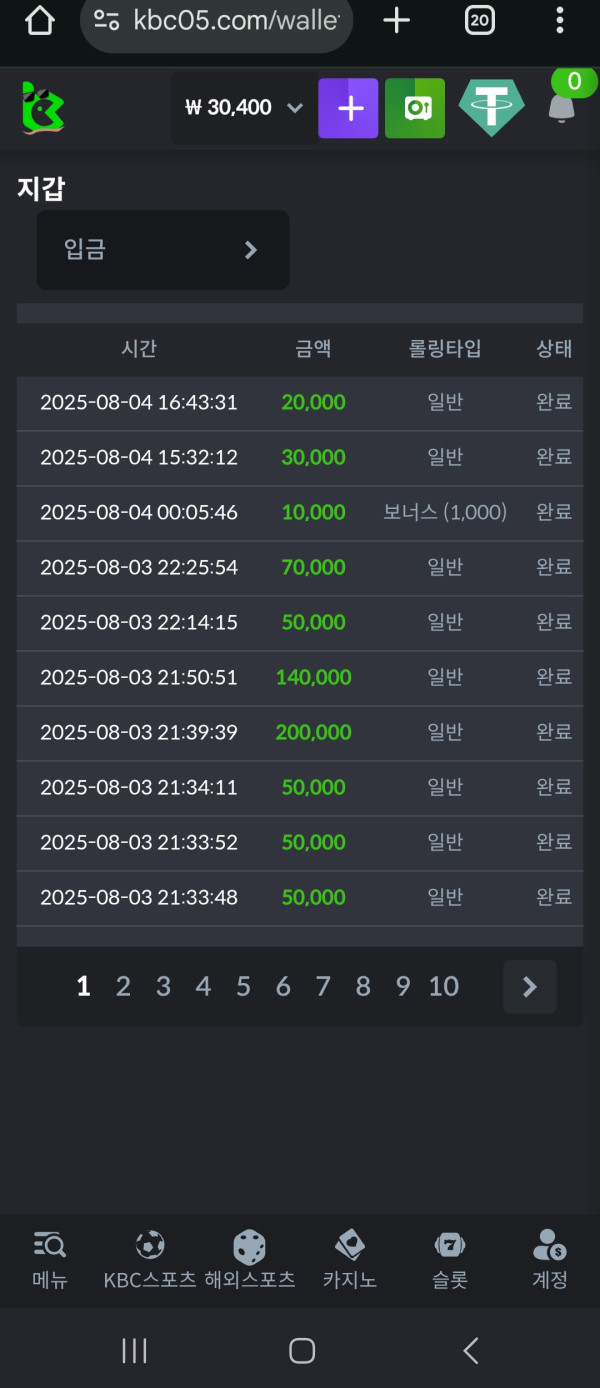This screenshot has height=1388, width=600.
Task: Go to browser home icon
Action: pos(40,20)
